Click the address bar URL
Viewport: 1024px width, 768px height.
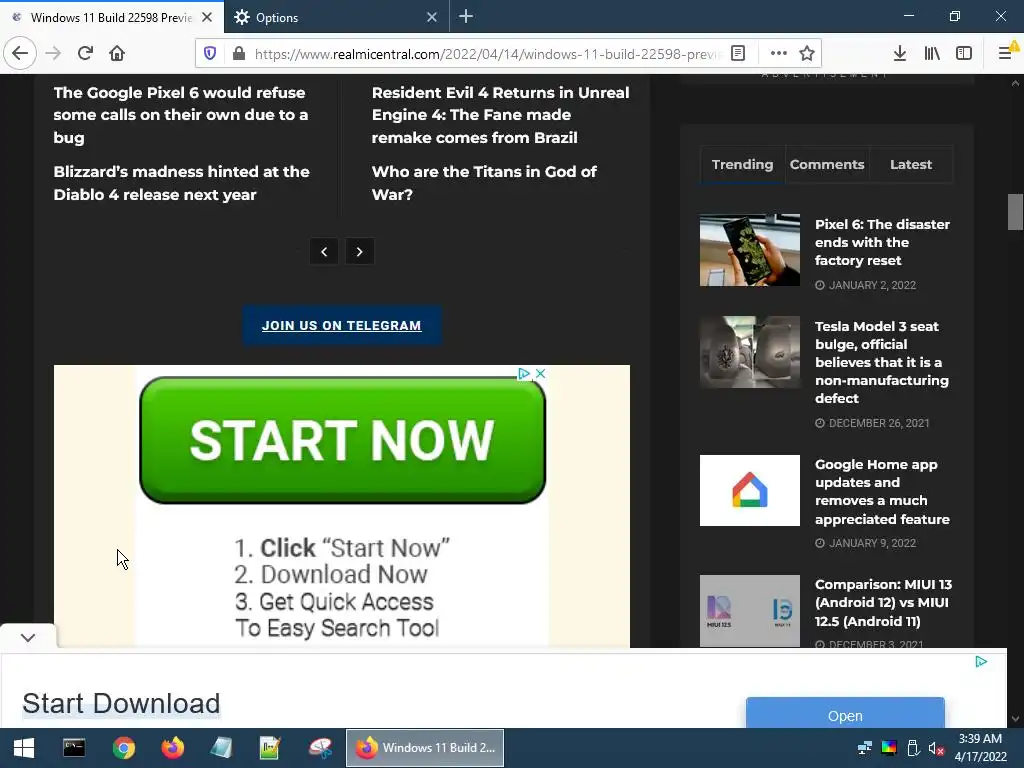[488, 54]
